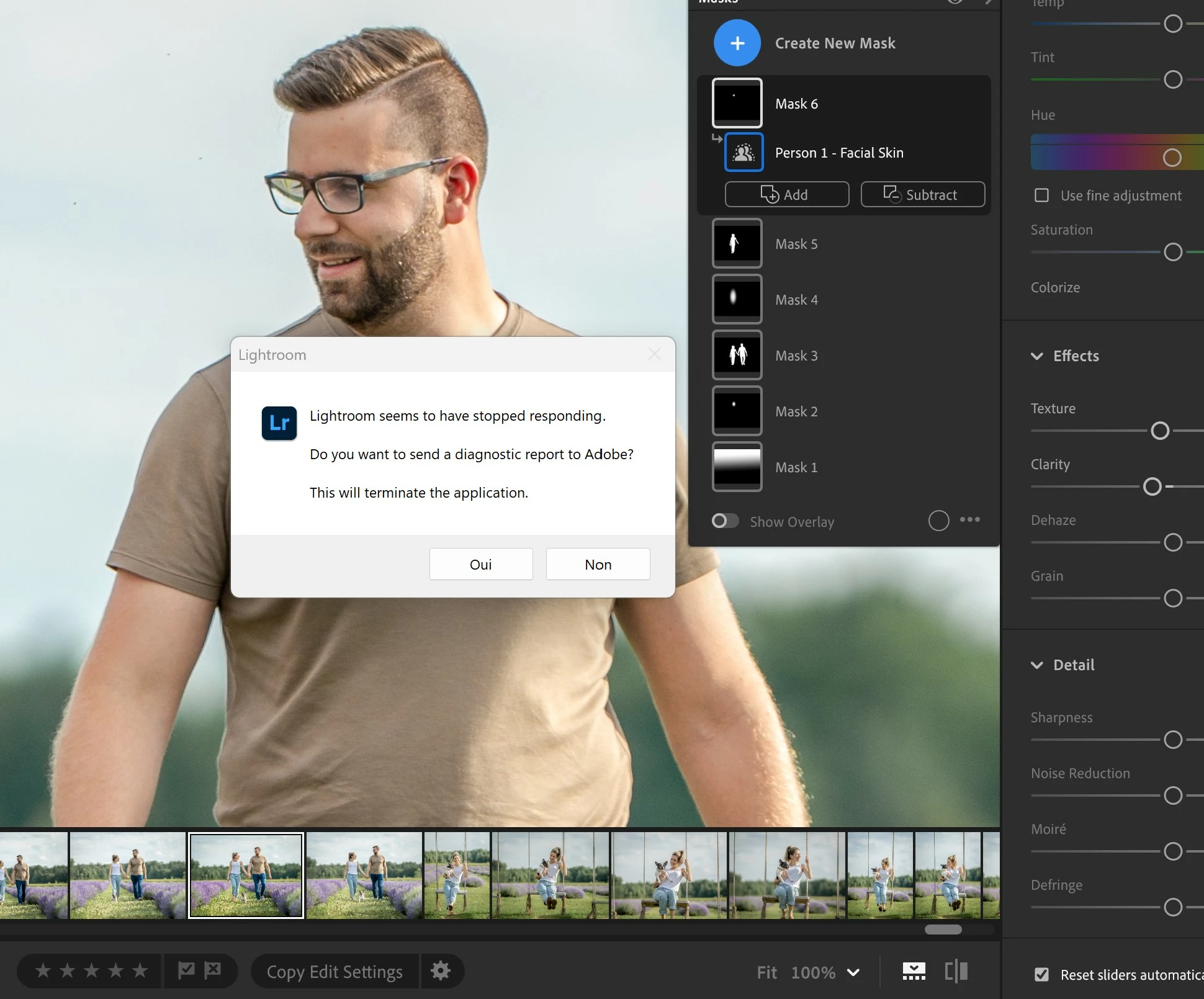This screenshot has height=999, width=1204.
Task: Enable Use fine adjustment checkbox
Action: (x=1041, y=195)
